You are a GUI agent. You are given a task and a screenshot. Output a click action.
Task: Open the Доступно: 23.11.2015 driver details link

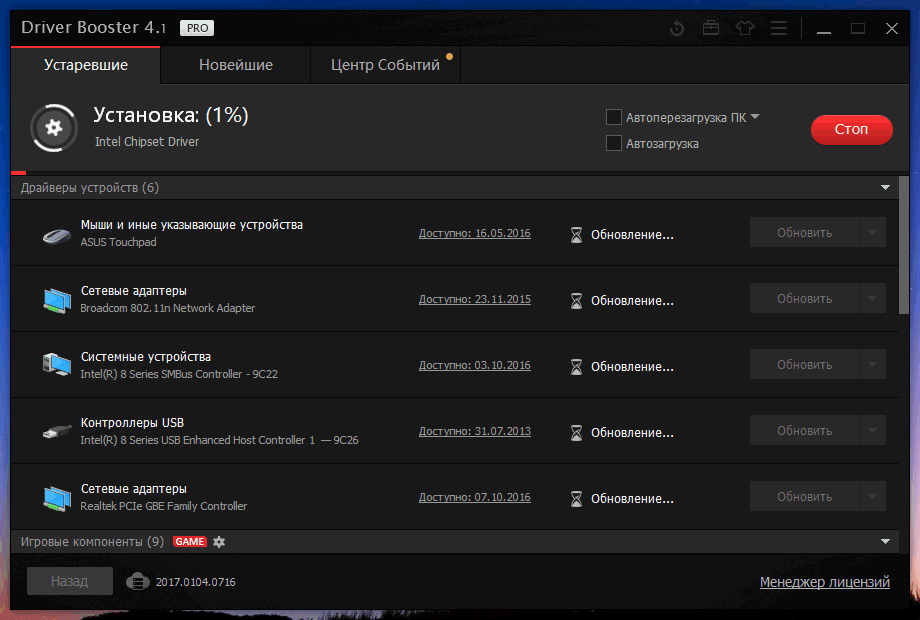475,299
